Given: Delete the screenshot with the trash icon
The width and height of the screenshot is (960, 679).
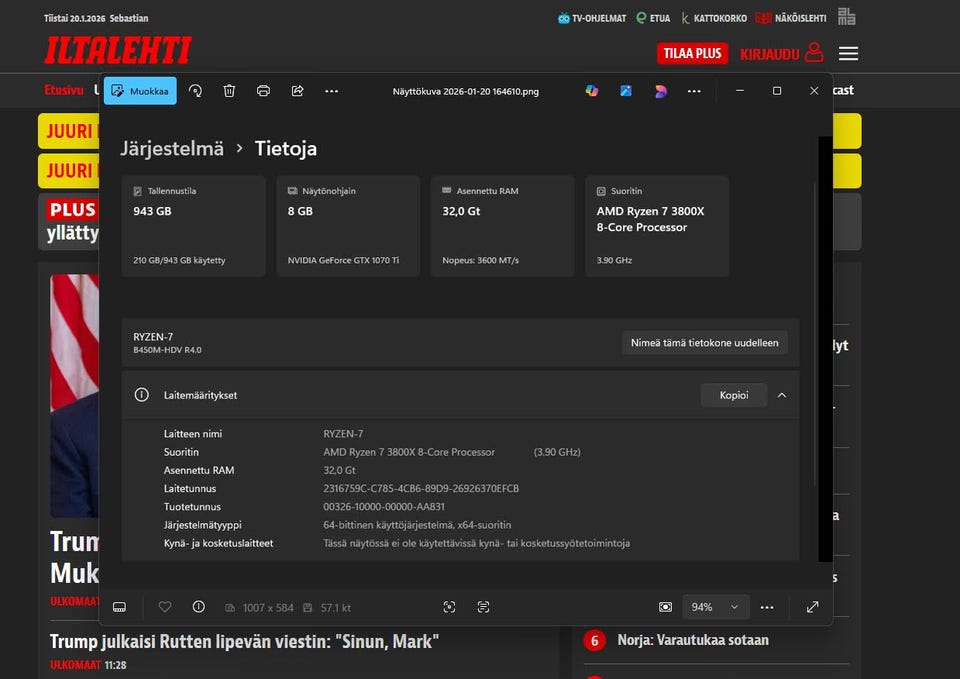Looking at the screenshot, I should (229, 91).
